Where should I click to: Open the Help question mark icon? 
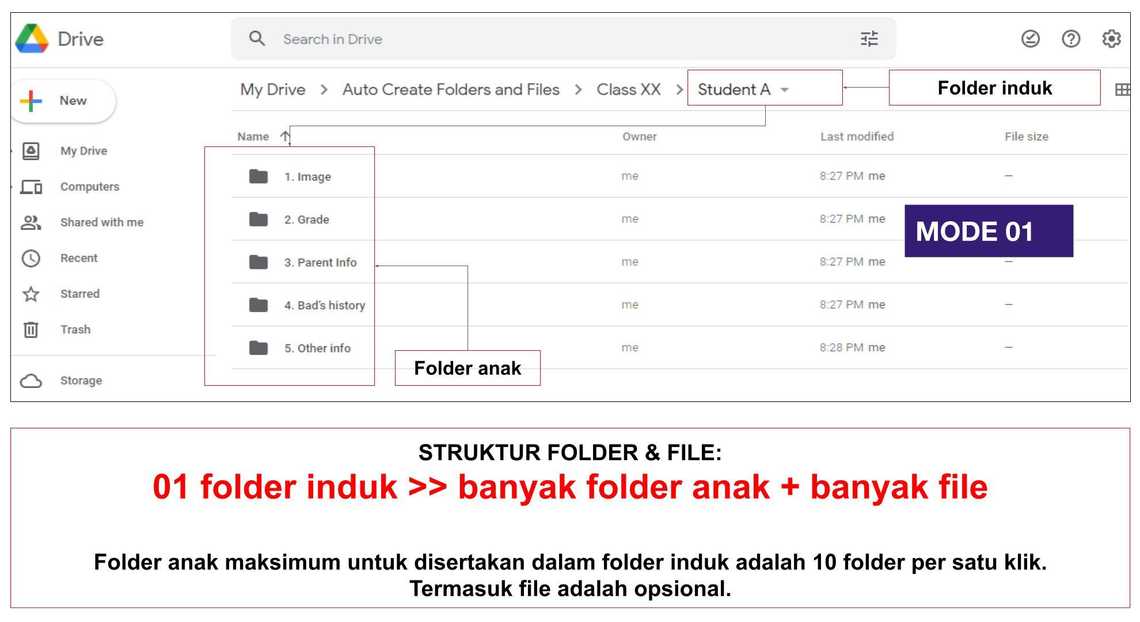point(1071,39)
